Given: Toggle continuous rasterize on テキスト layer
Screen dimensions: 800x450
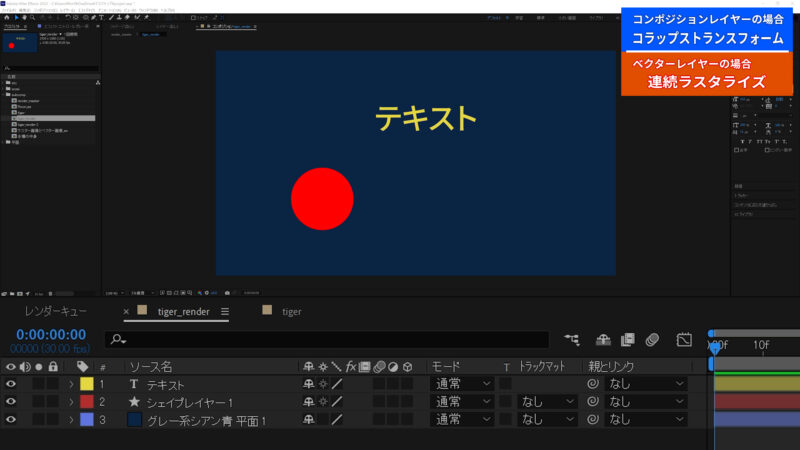Looking at the screenshot, I should tap(323, 384).
